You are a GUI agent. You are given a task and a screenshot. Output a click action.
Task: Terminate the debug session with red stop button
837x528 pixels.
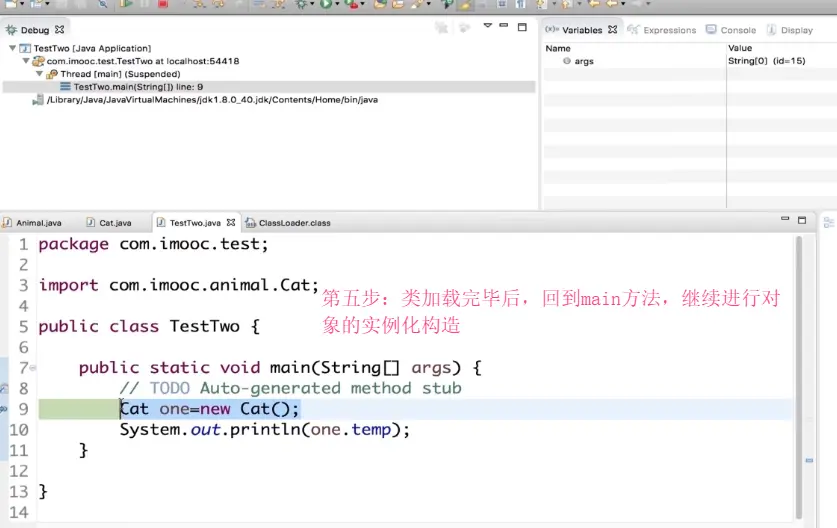click(163, 4)
